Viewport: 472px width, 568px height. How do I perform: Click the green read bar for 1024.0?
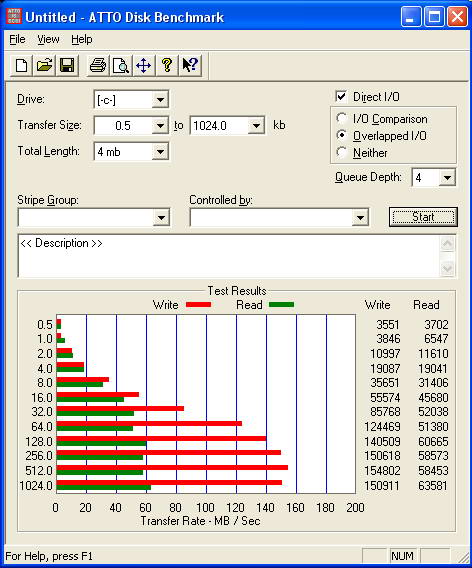(x=104, y=488)
